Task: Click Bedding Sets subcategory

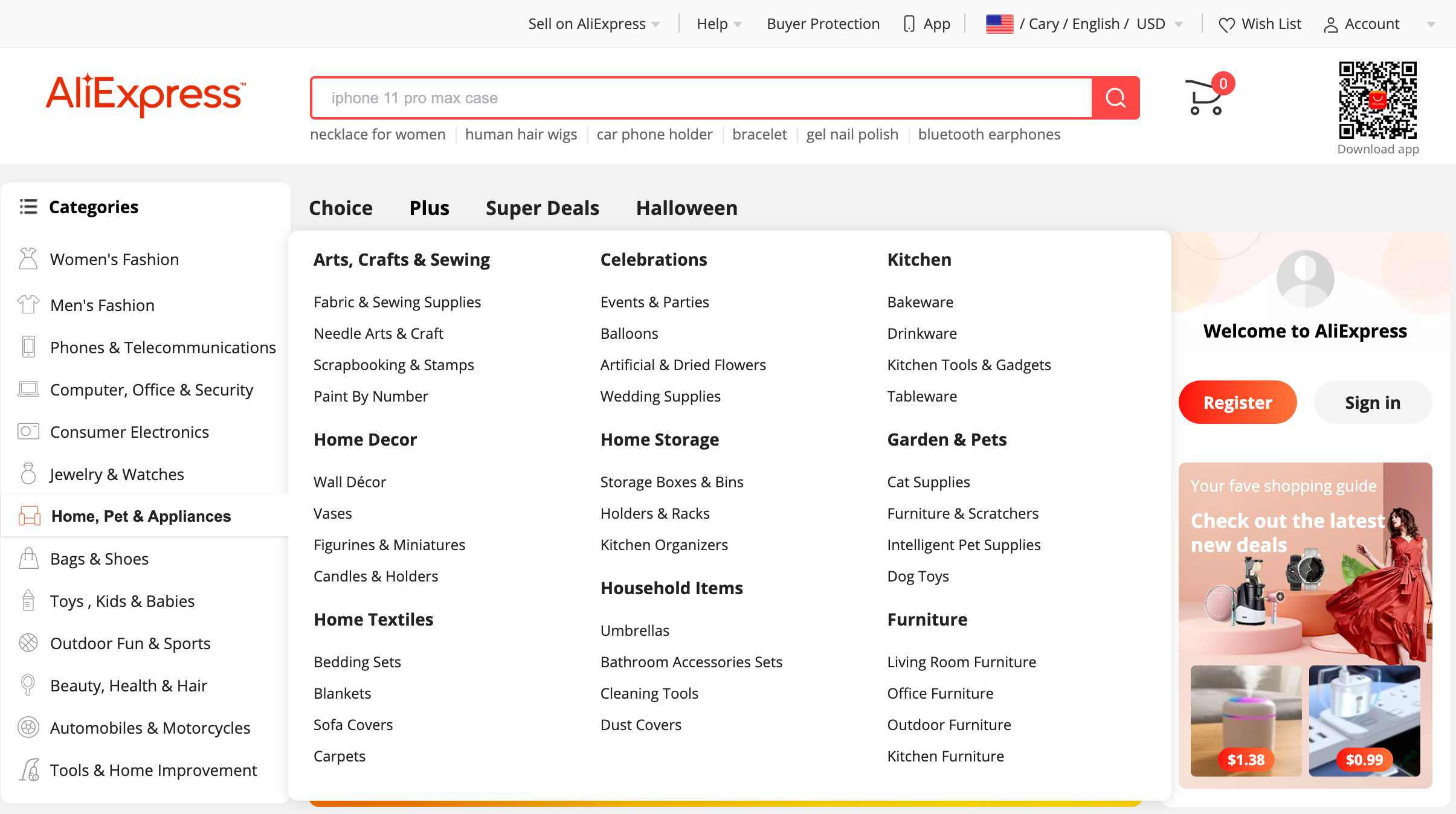Action: pos(357,662)
